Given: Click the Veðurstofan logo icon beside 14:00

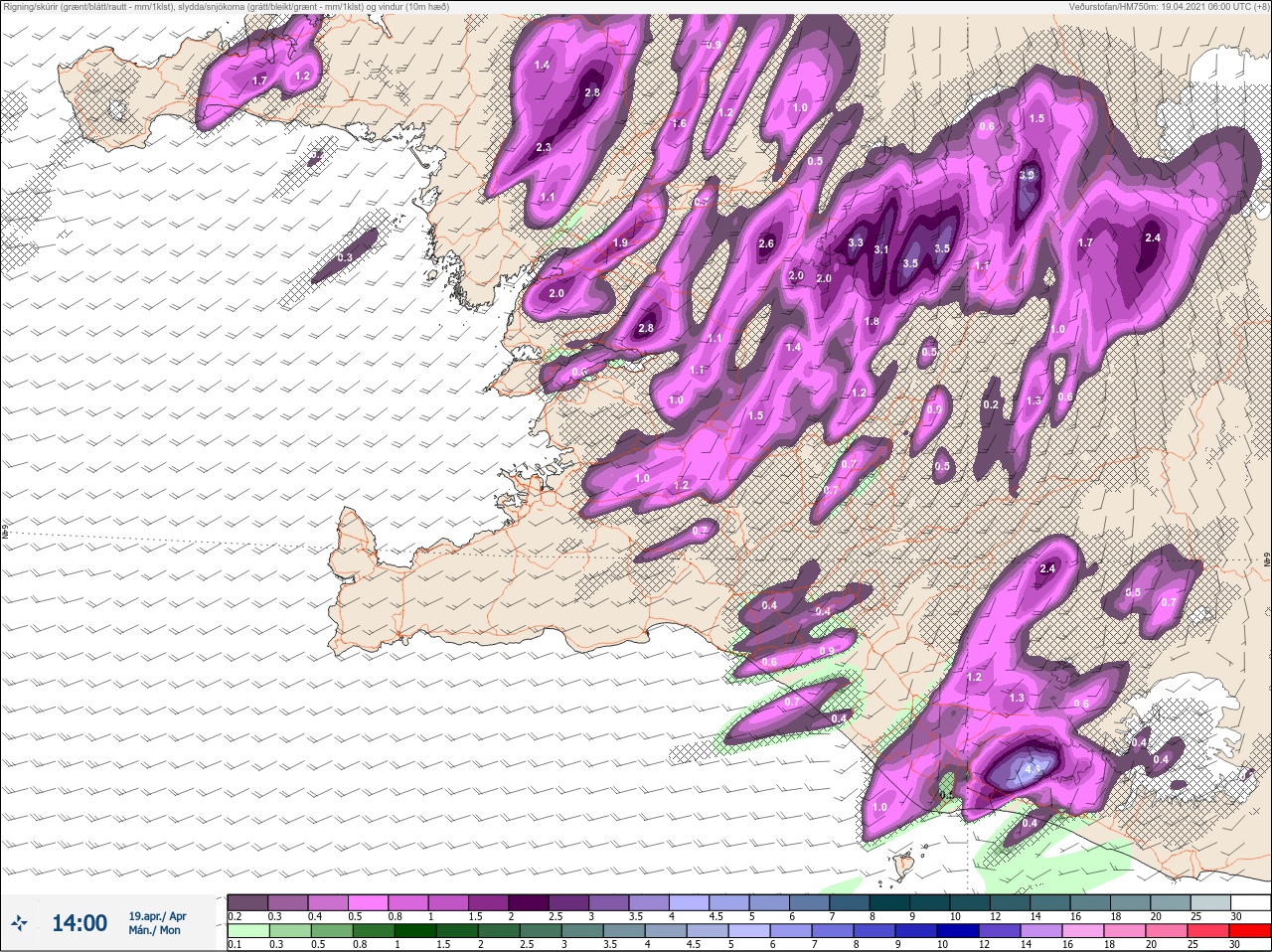Looking at the screenshot, I should pos(18,925).
